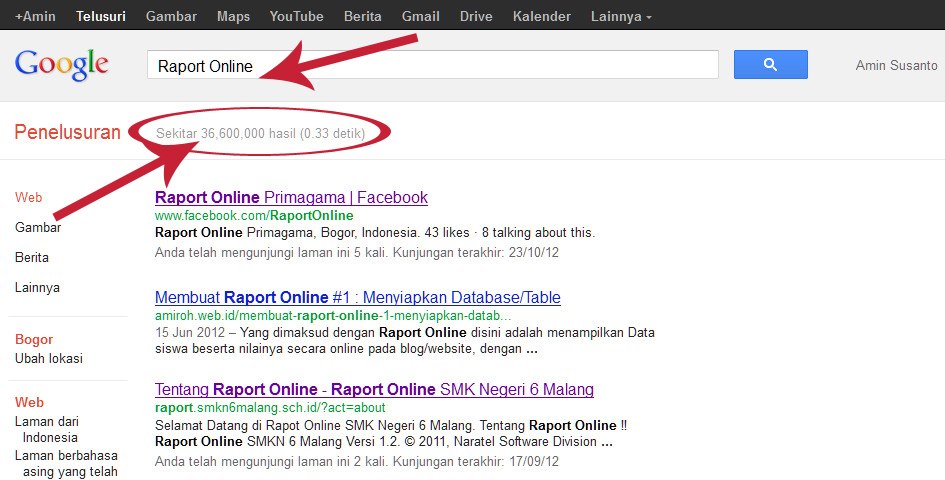Click the blue search magnifier button
945x480 pixels.
click(x=770, y=65)
